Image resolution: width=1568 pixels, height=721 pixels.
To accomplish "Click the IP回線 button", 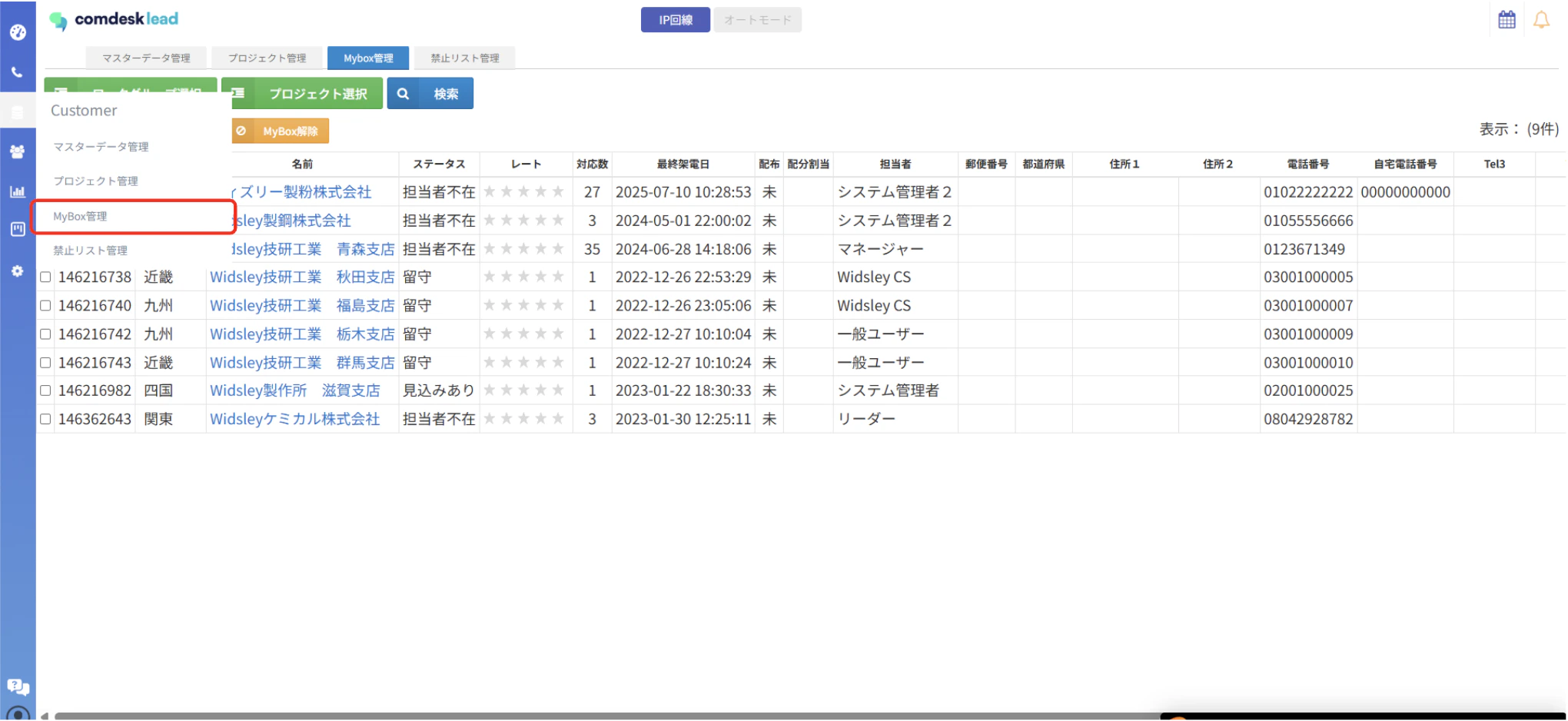I will click(676, 20).
